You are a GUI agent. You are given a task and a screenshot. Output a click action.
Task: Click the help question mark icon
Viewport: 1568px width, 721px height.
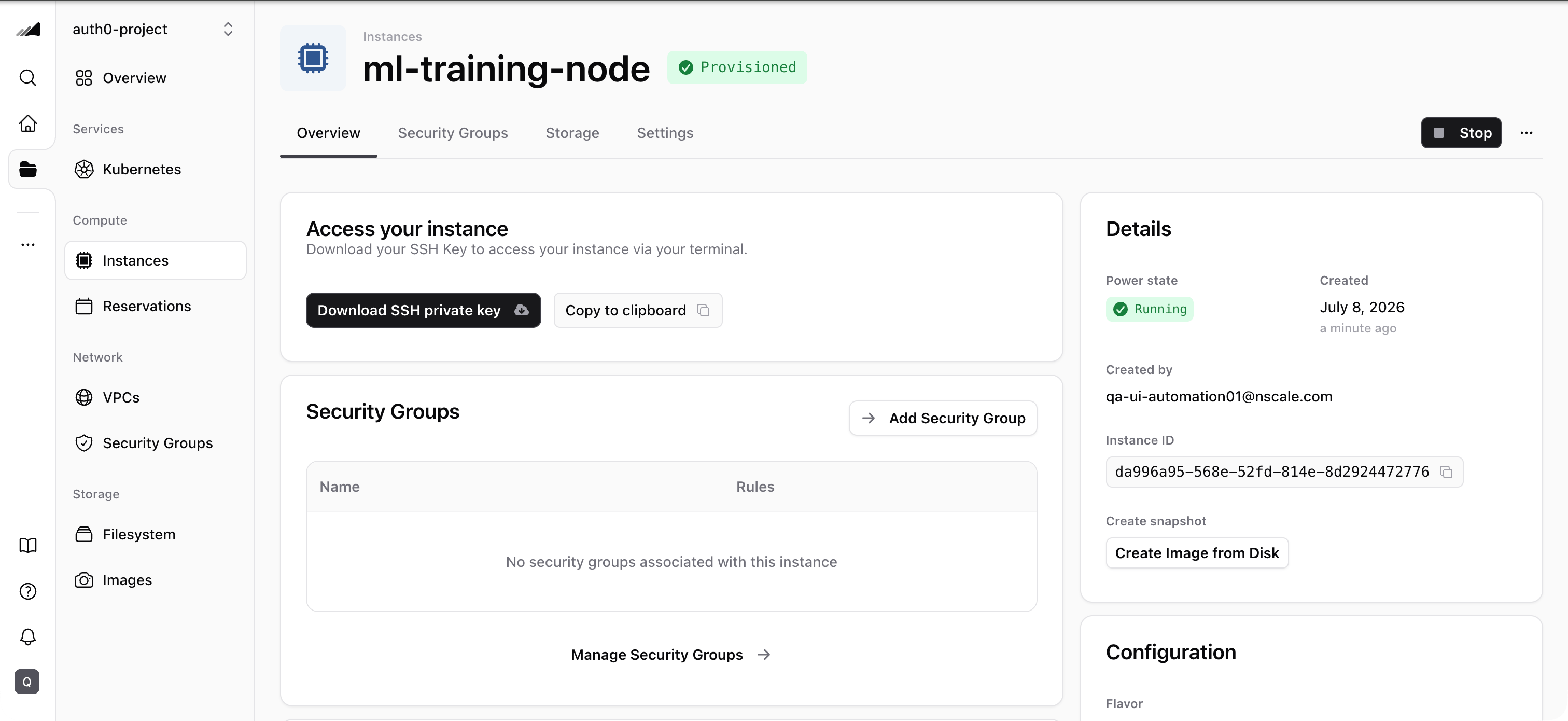pos(28,591)
